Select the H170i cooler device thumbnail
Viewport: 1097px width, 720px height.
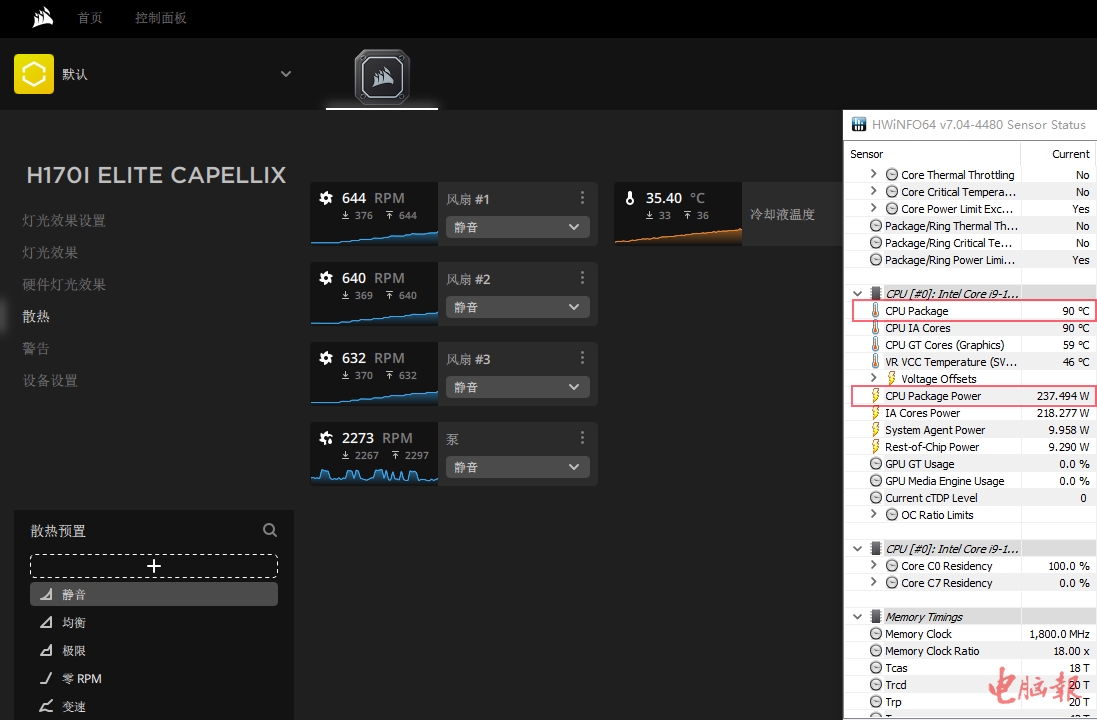(x=382, y=77)
